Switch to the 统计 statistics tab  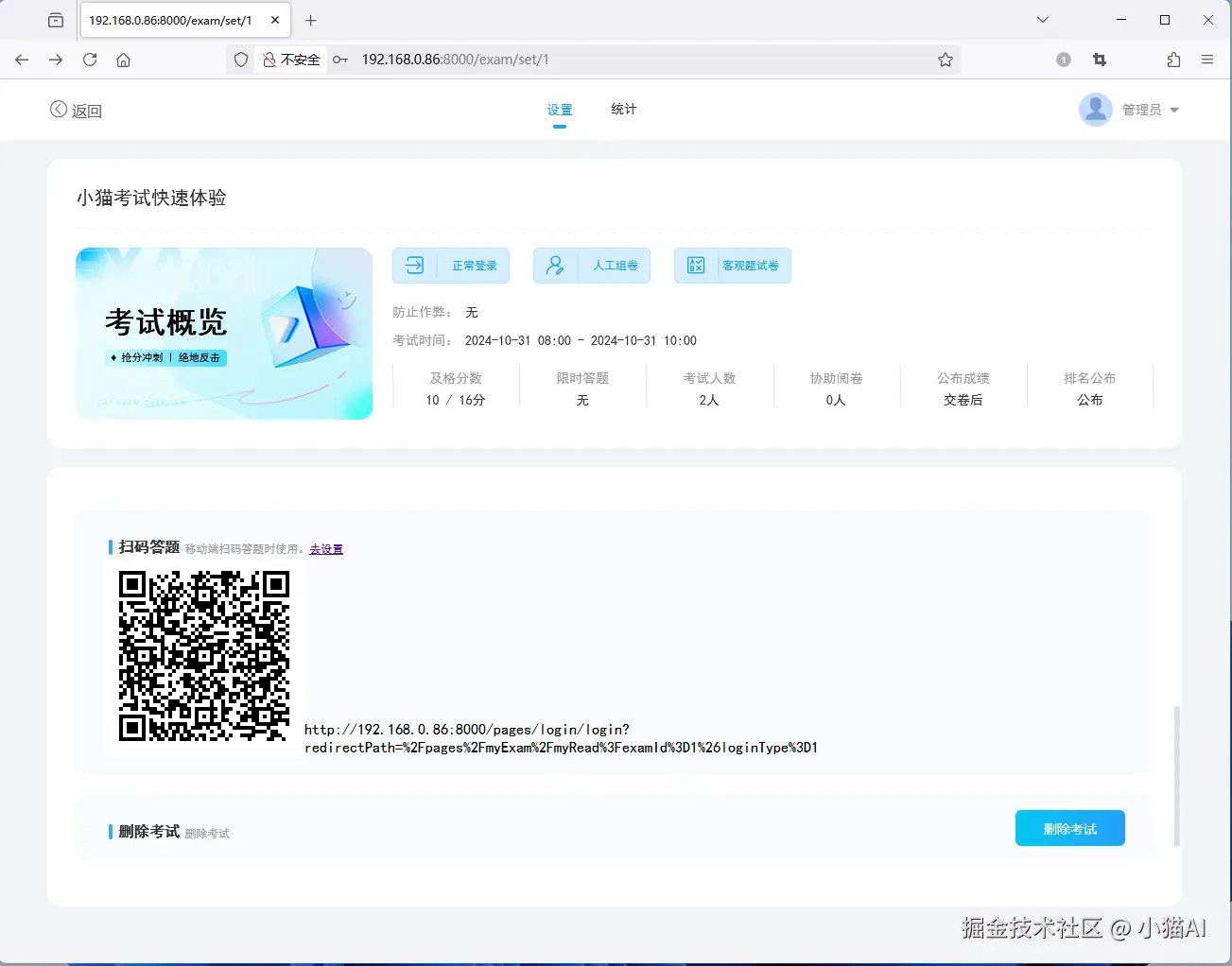point(622,109)
